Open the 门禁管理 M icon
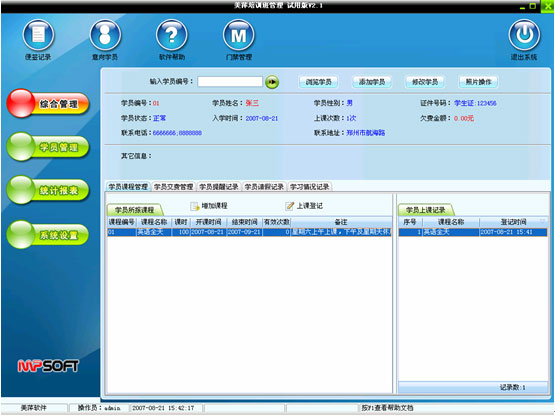 [x=239, y=35]
